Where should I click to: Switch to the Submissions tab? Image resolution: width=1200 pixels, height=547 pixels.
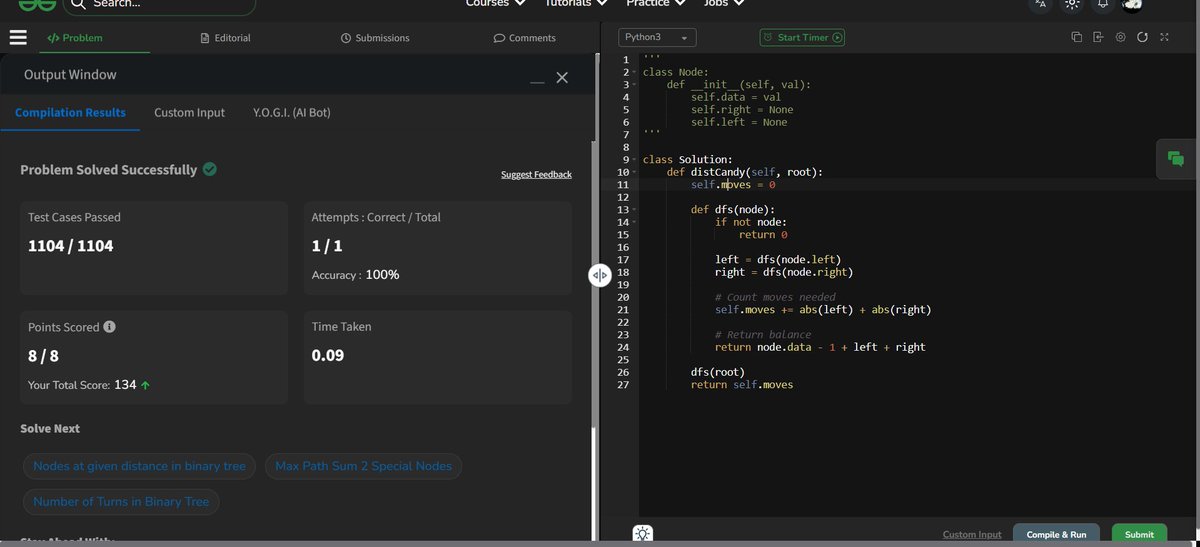(375, 38)
